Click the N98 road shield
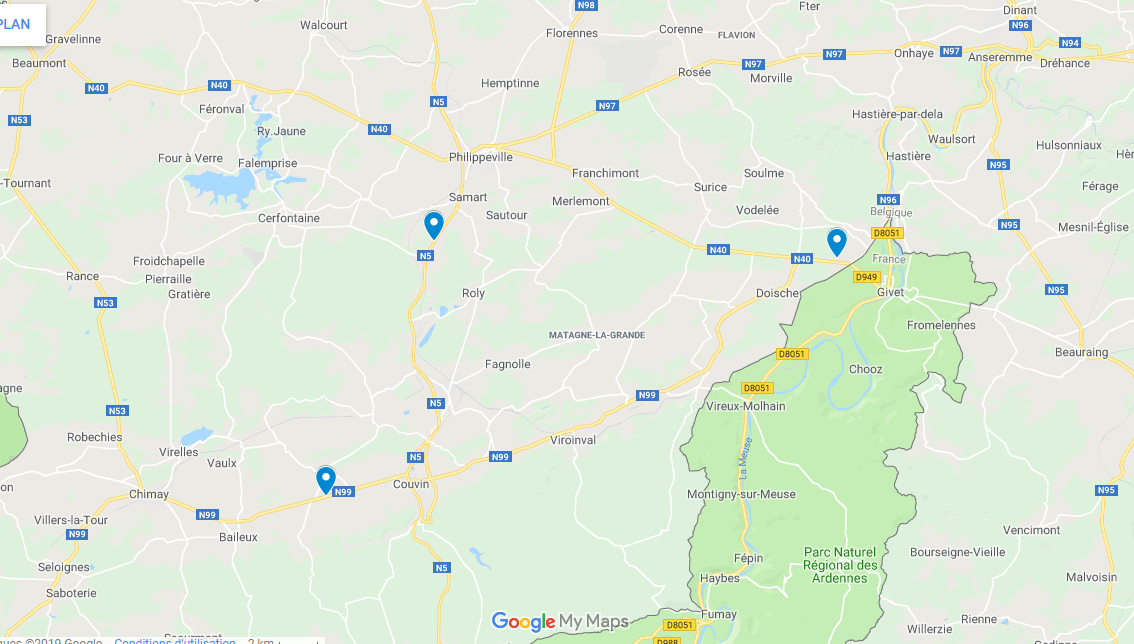Viewport: 1134px width, 644px height. click(586, 5)
